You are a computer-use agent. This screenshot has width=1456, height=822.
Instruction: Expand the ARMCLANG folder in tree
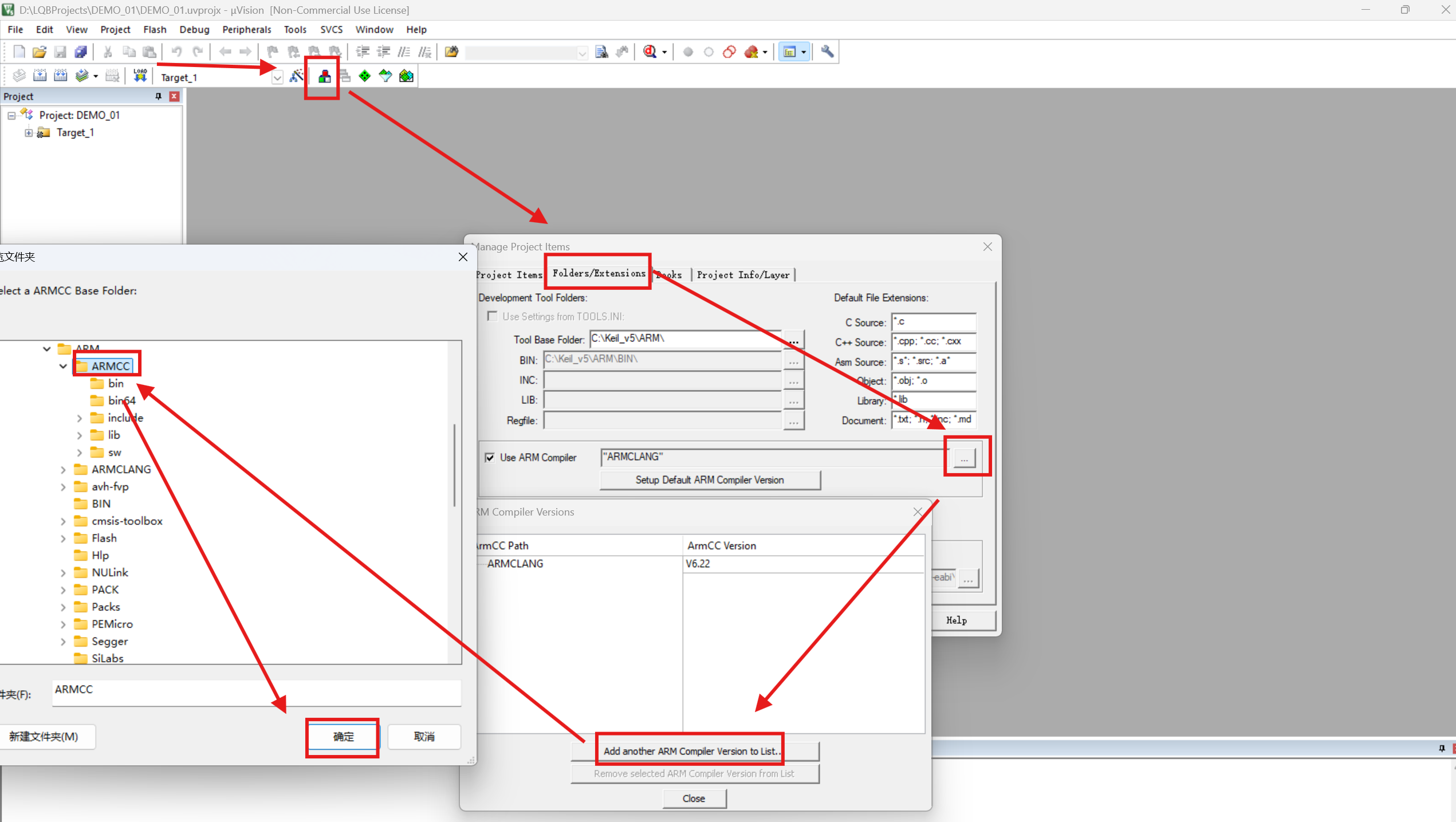pos(63,470)
